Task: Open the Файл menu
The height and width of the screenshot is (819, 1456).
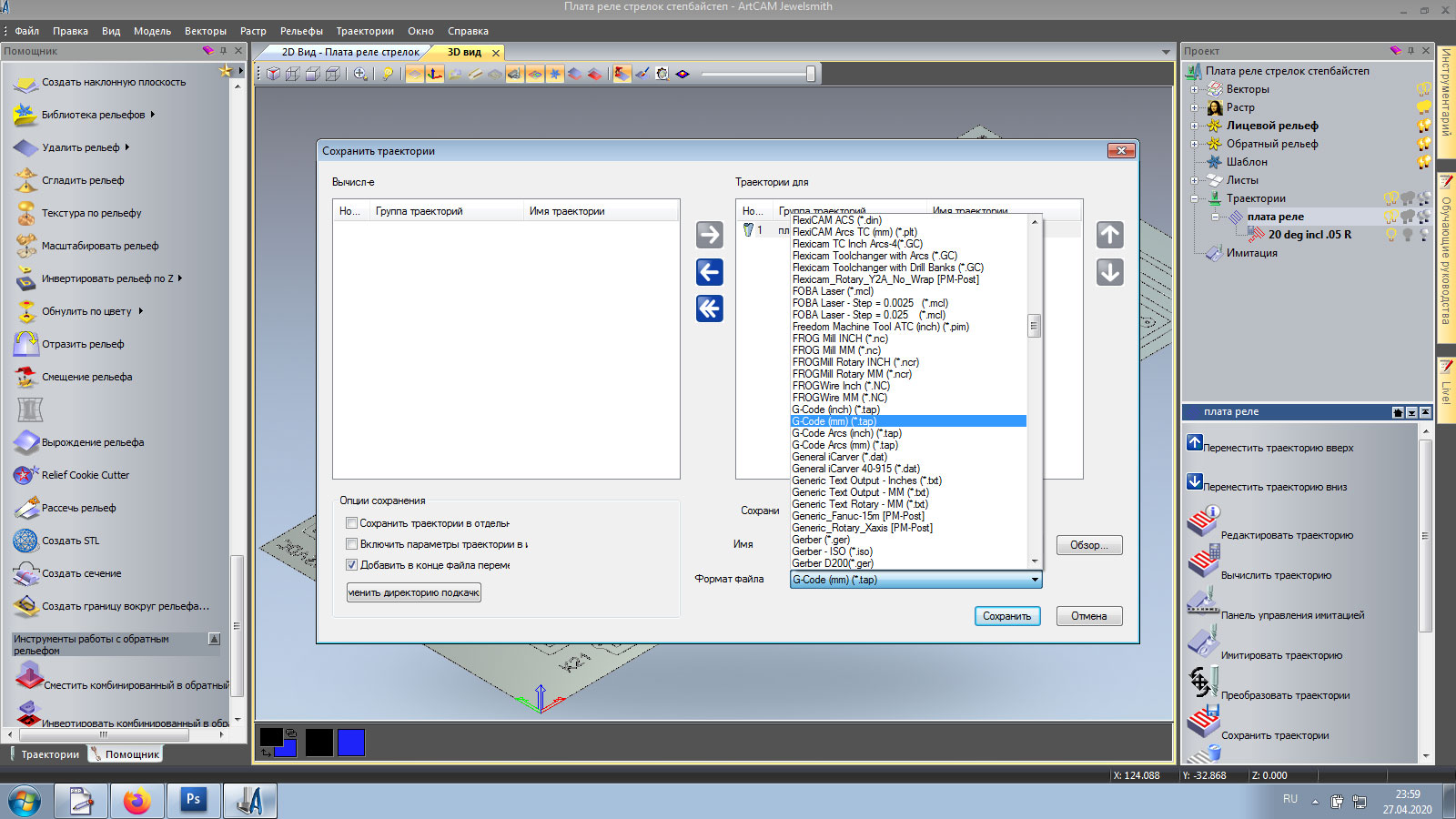Action: coord(26,31)
